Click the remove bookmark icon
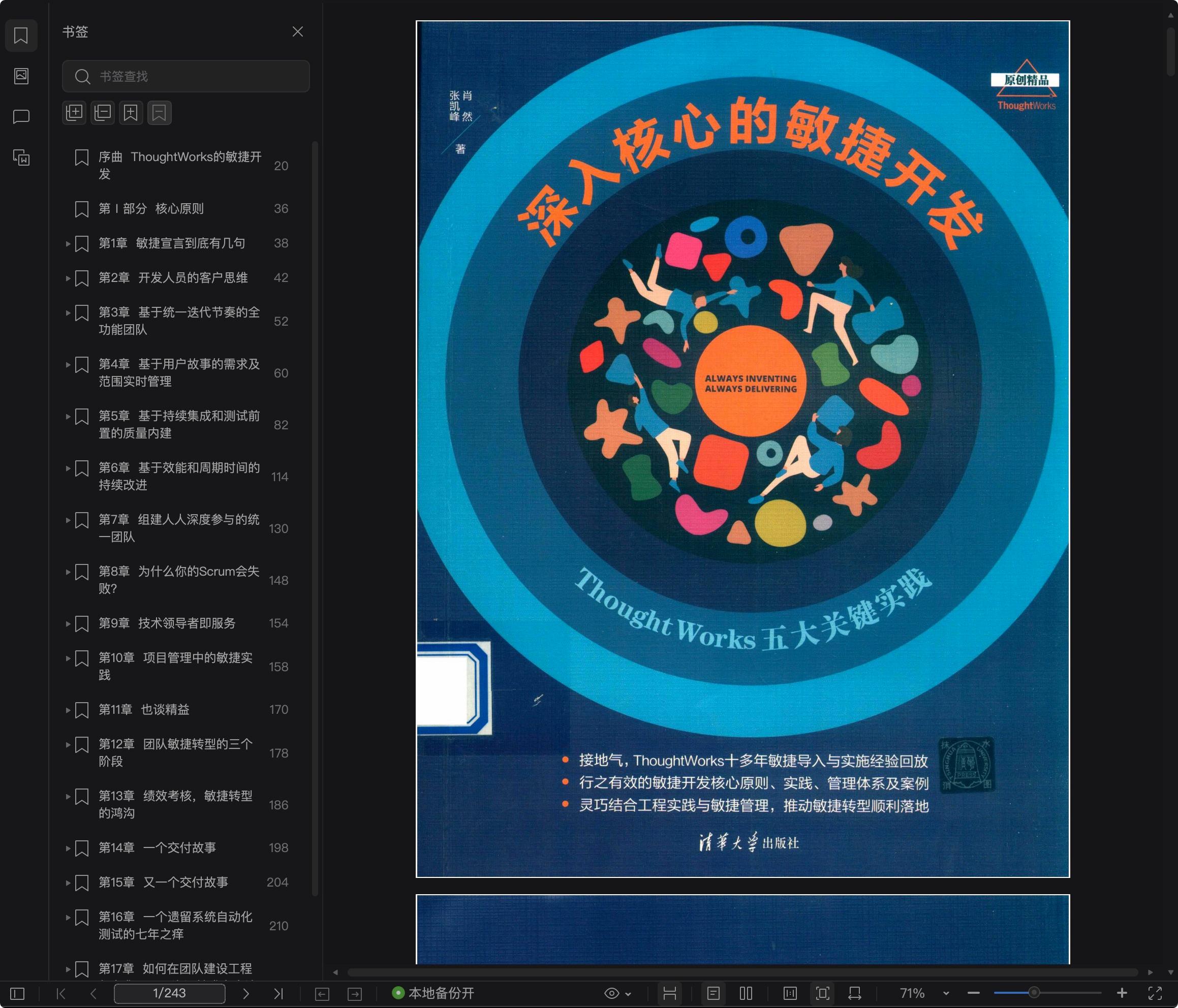Screen dimensions: 1178x1008 (x=159, y=113)
